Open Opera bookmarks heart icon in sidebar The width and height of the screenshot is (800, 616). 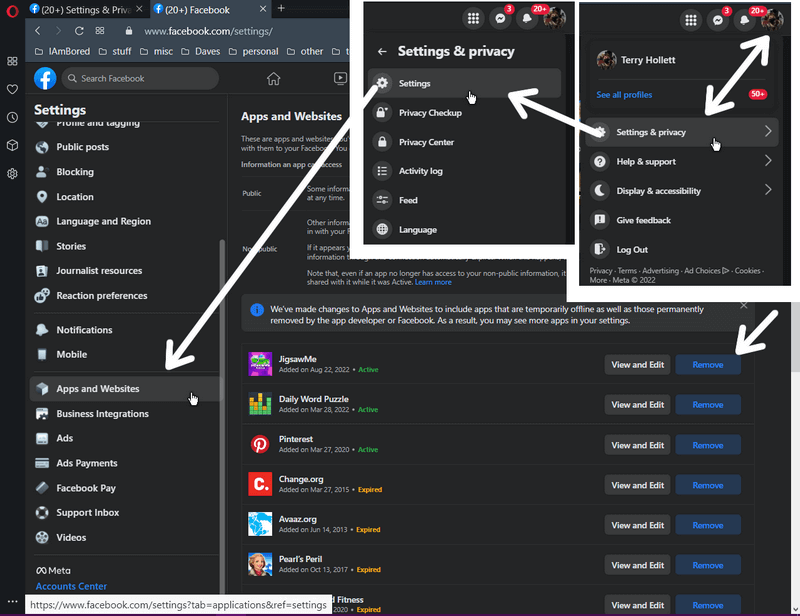[x=12, y=89]
